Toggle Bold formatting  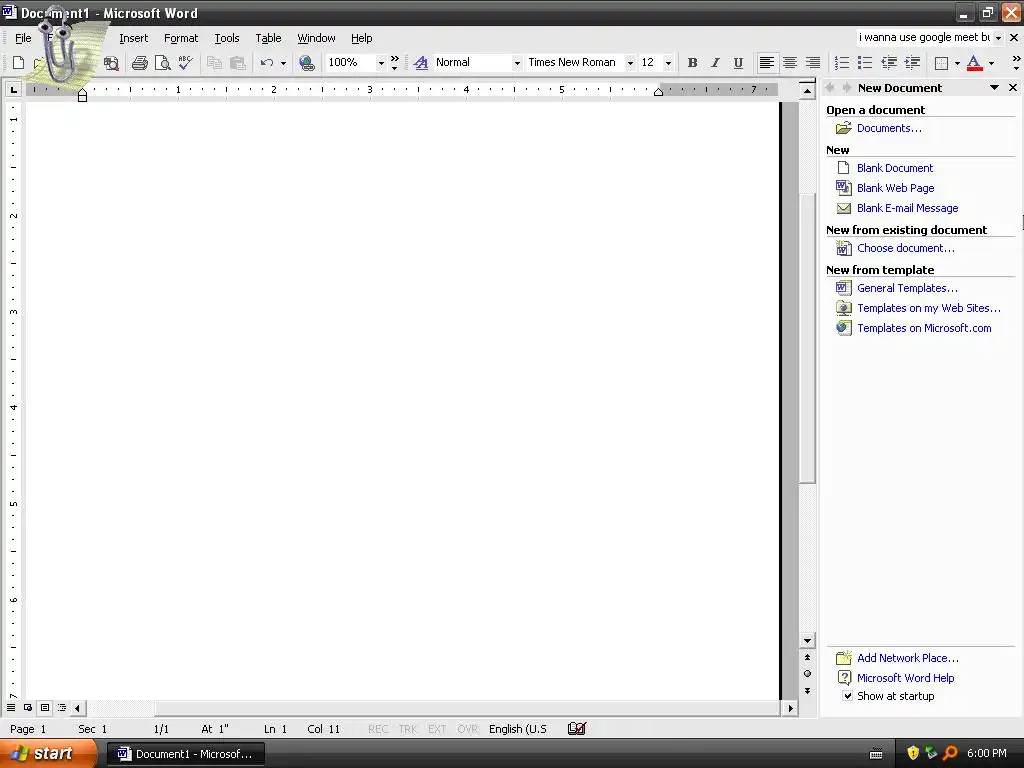692,63
